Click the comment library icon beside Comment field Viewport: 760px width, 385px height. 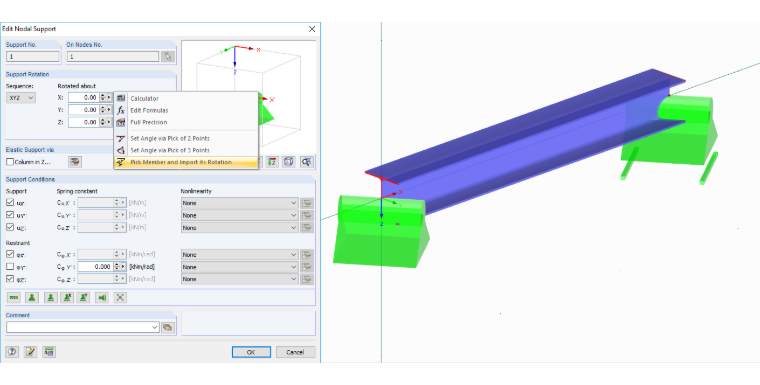[x=168, y=327]
